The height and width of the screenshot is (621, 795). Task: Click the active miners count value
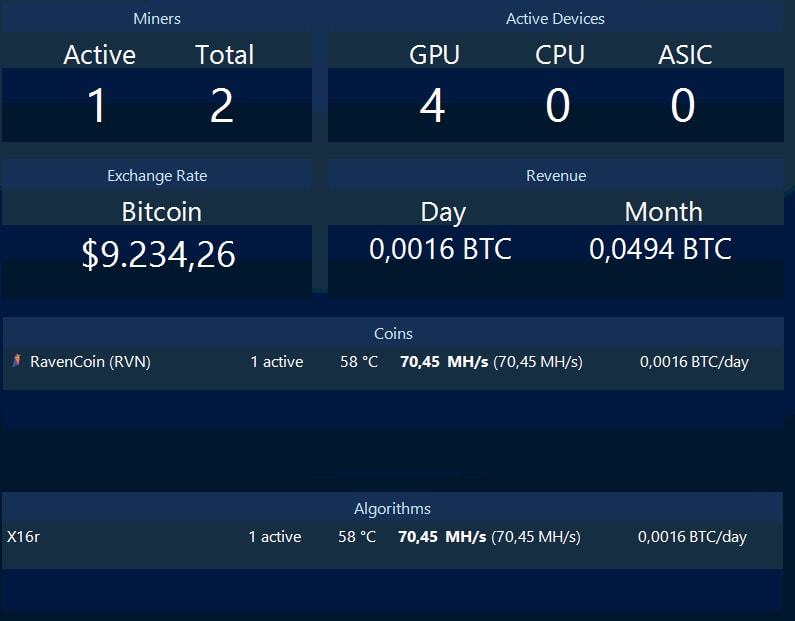point(97,106)
